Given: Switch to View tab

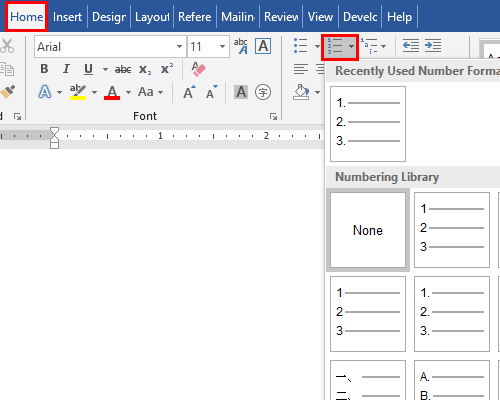Looking at the screenshot, I should (320, 17).
